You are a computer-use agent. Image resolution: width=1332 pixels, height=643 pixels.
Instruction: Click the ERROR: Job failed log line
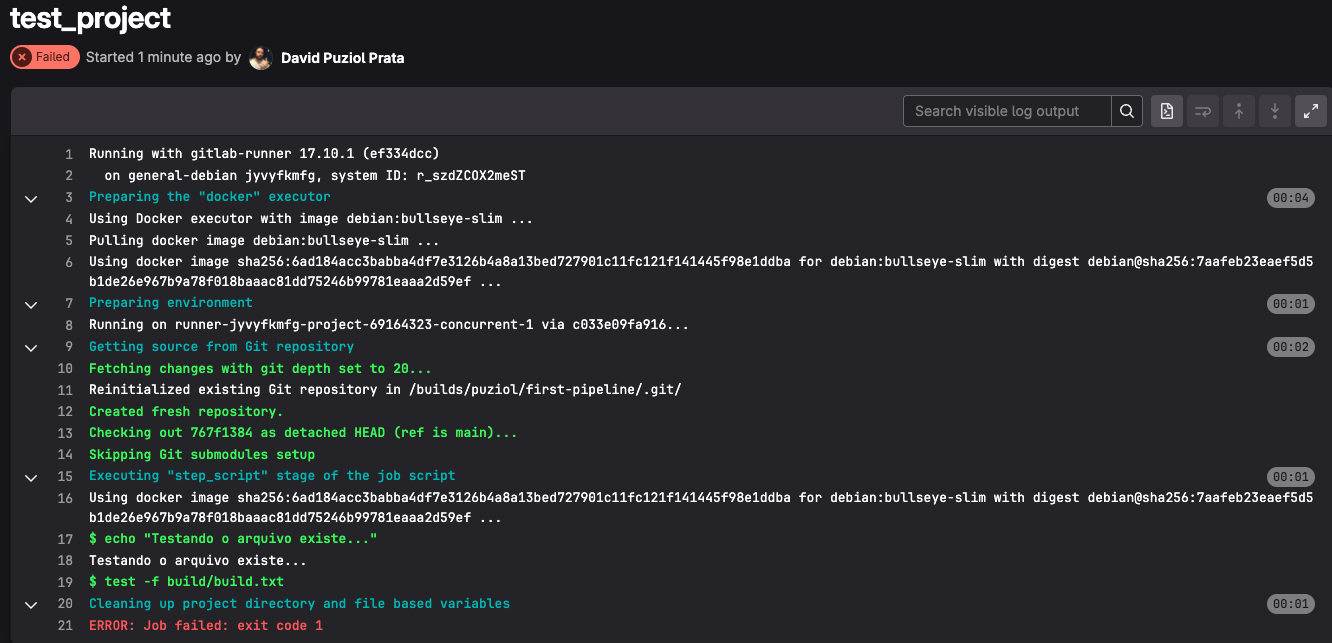click(205, 626)
